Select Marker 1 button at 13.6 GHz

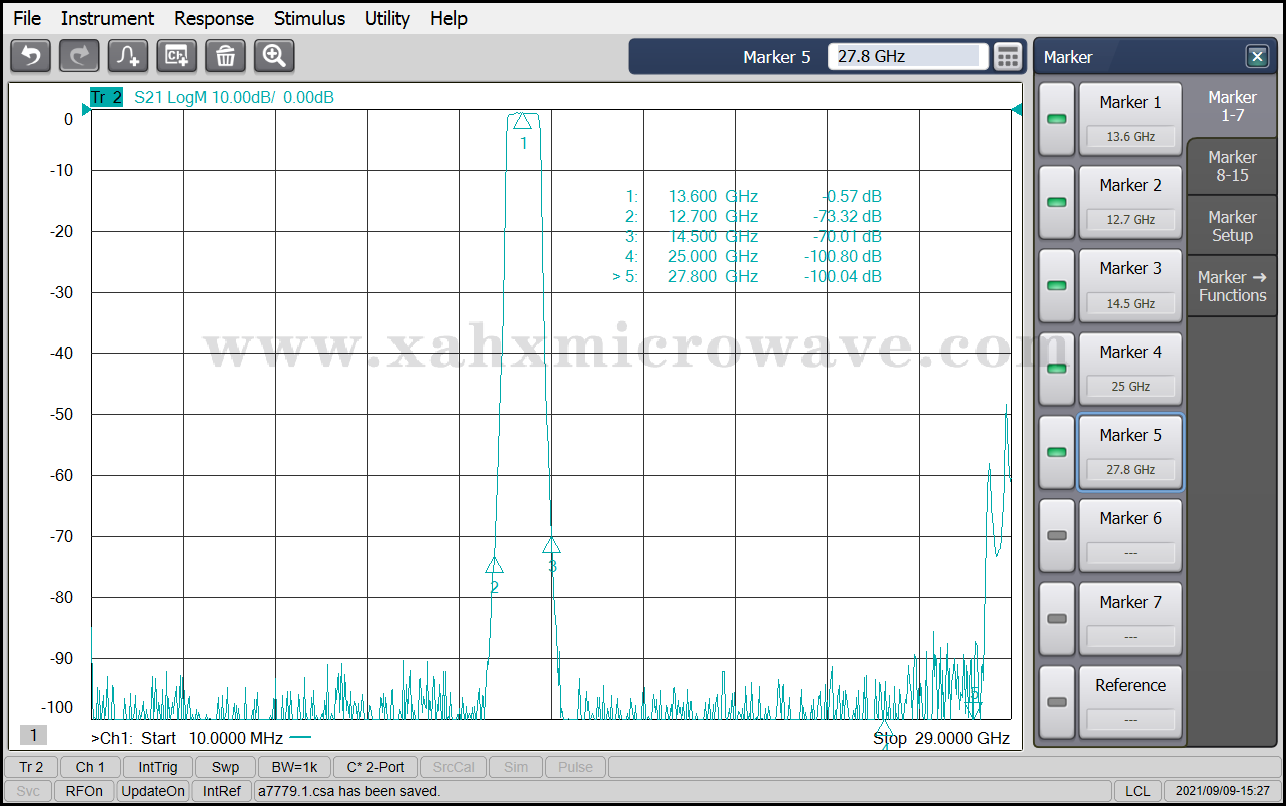point(1130,119)
